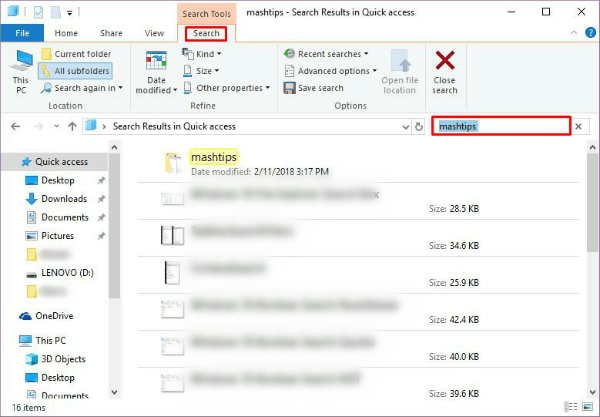This screenshot has height=417, width=600.
Task: Click Search Tools contextual tab header
Action: (207, 14)
